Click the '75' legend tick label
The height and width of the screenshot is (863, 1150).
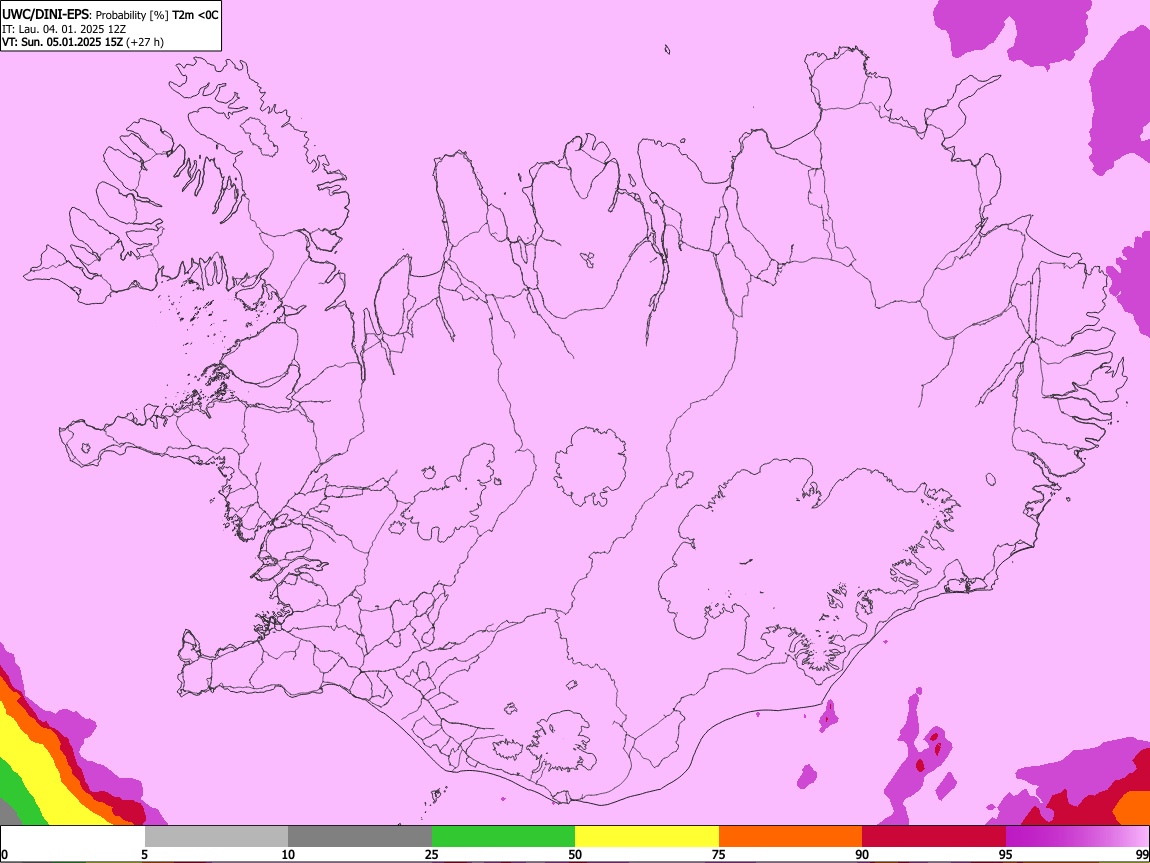click(719, 854)
